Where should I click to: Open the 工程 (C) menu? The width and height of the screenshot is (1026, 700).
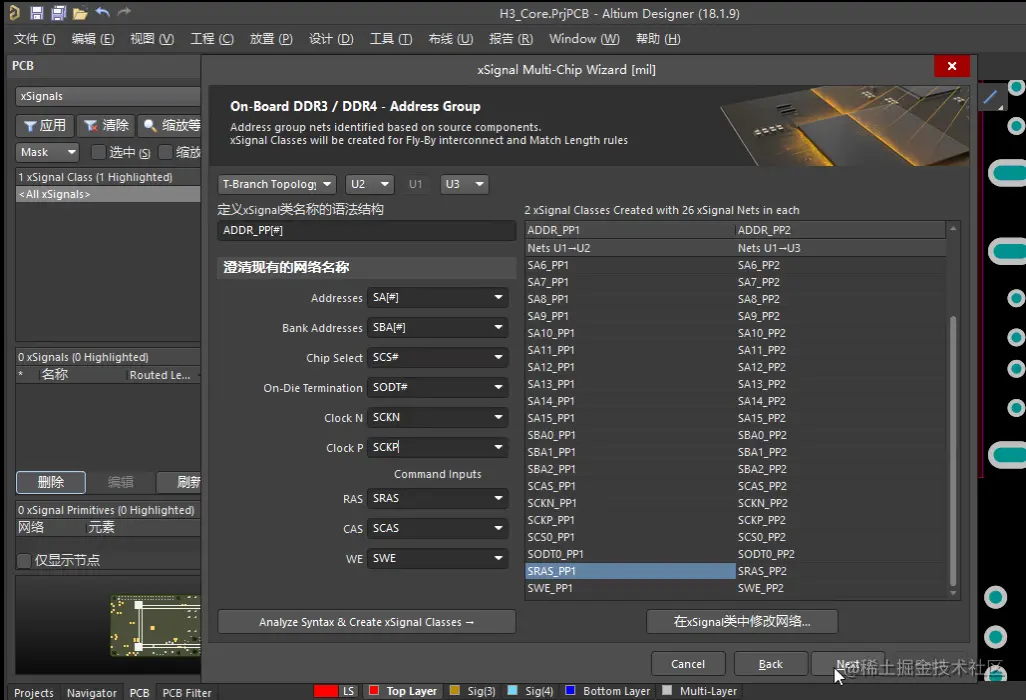point(211,39)
